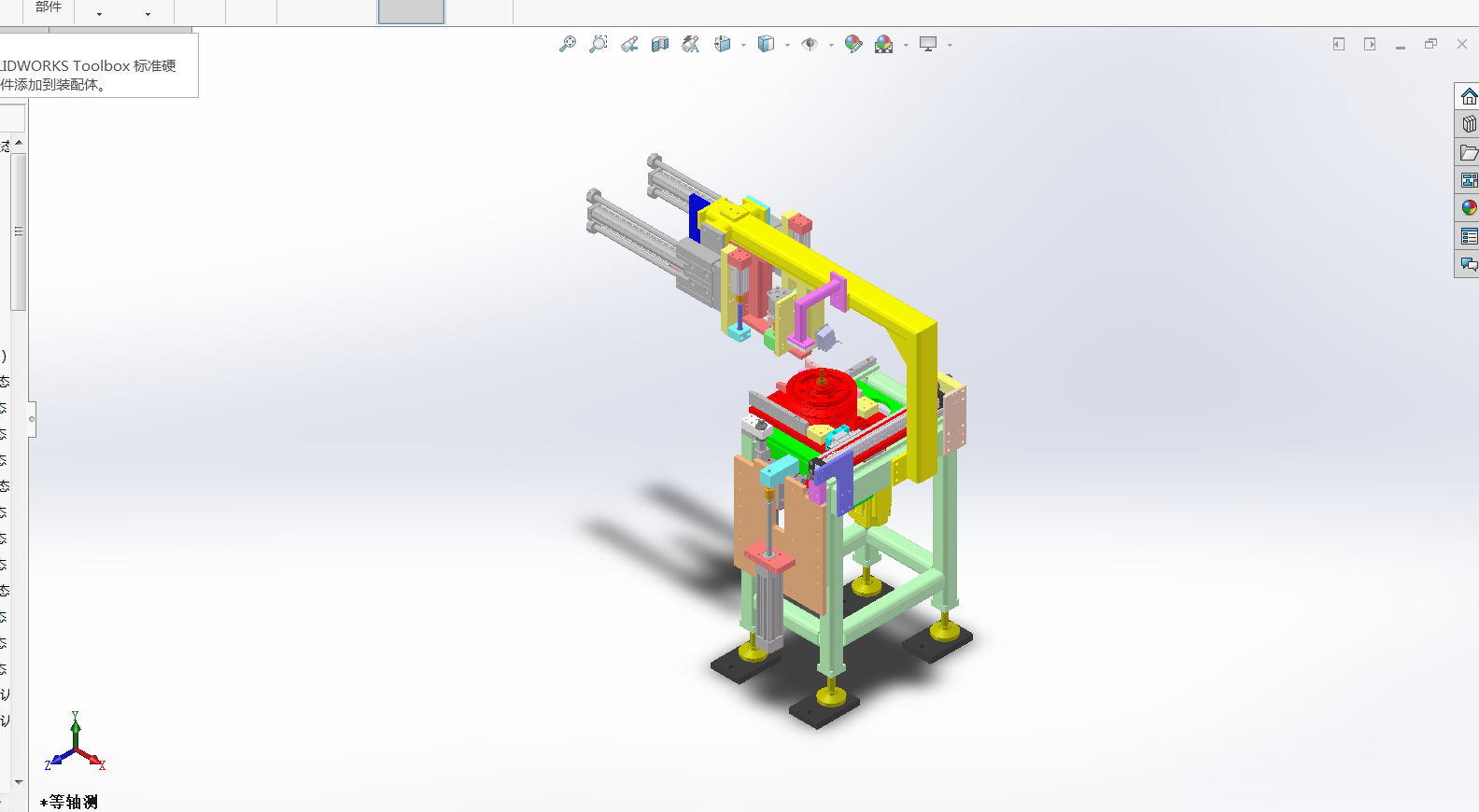Screen dimensions: 1479x812
Task: Open the SOLIDWORKS Resources home tab
Action: pos(1469,96)
